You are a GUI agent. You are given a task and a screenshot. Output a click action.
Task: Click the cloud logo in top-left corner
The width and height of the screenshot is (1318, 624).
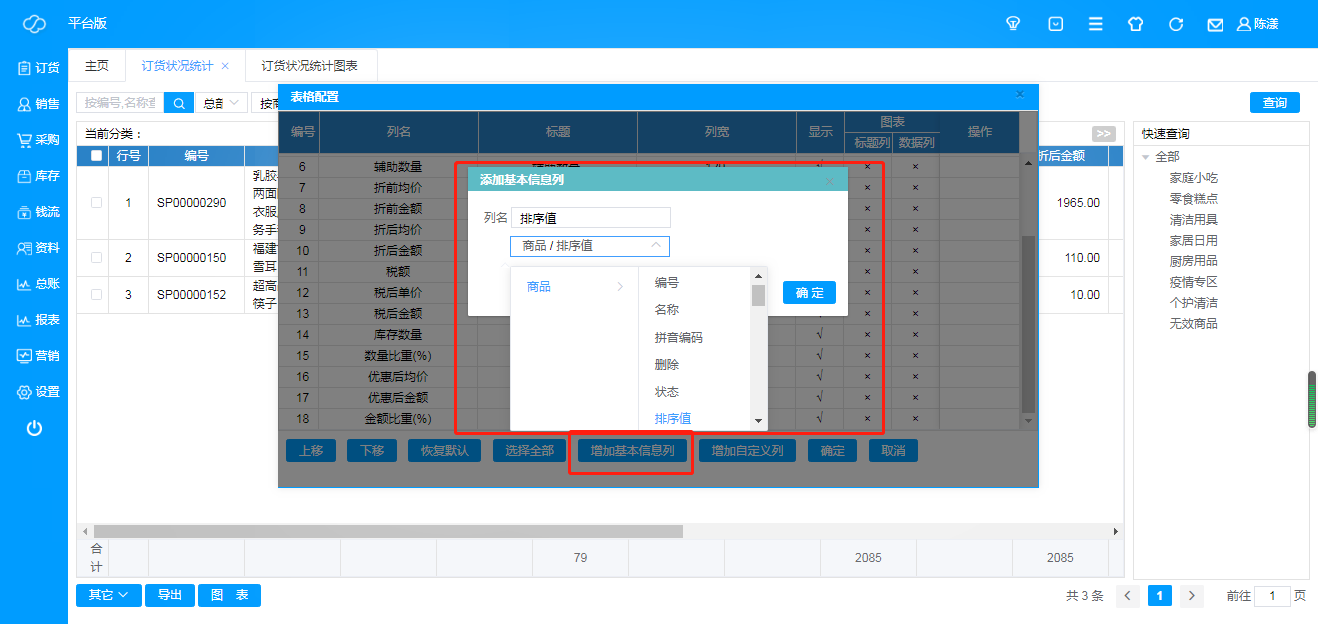tap(34, 23)
